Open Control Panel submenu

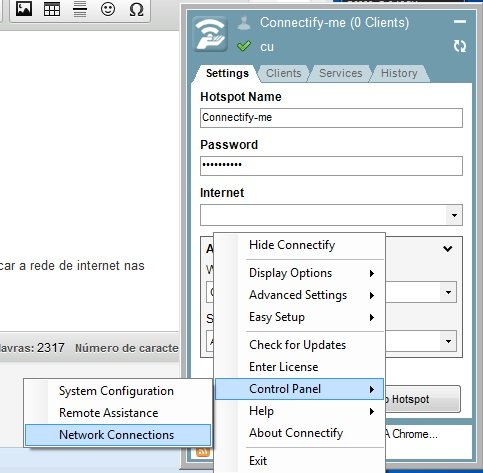(x=299, y=389)
